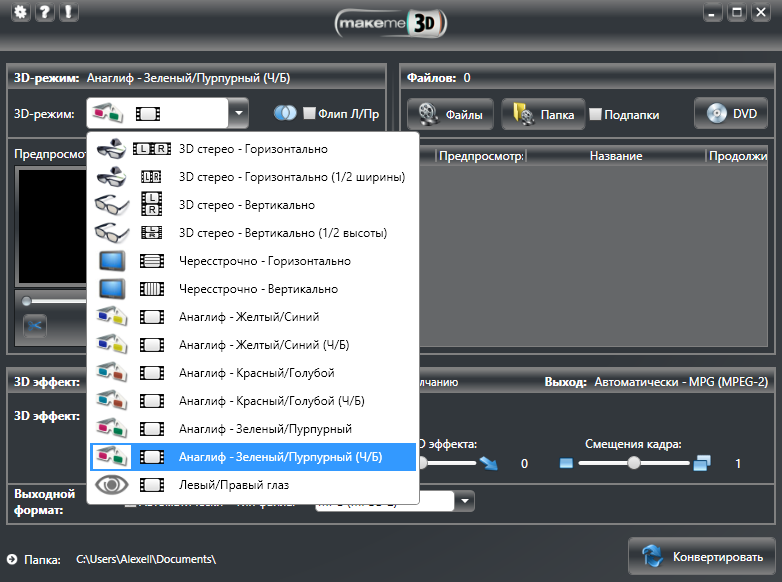Click the refresh icon on Конвертировать button
Viewport: 782px width, 582px height.
coord(652,556)
